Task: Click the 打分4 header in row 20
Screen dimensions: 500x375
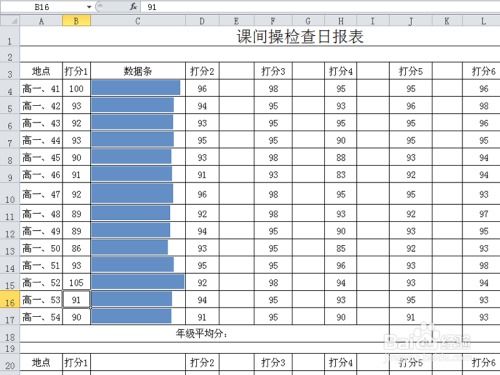Action: point(341,362)
